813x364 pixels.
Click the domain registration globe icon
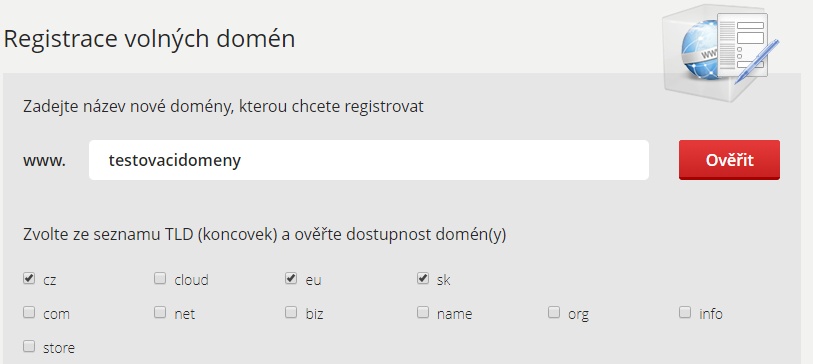point(721,52)
